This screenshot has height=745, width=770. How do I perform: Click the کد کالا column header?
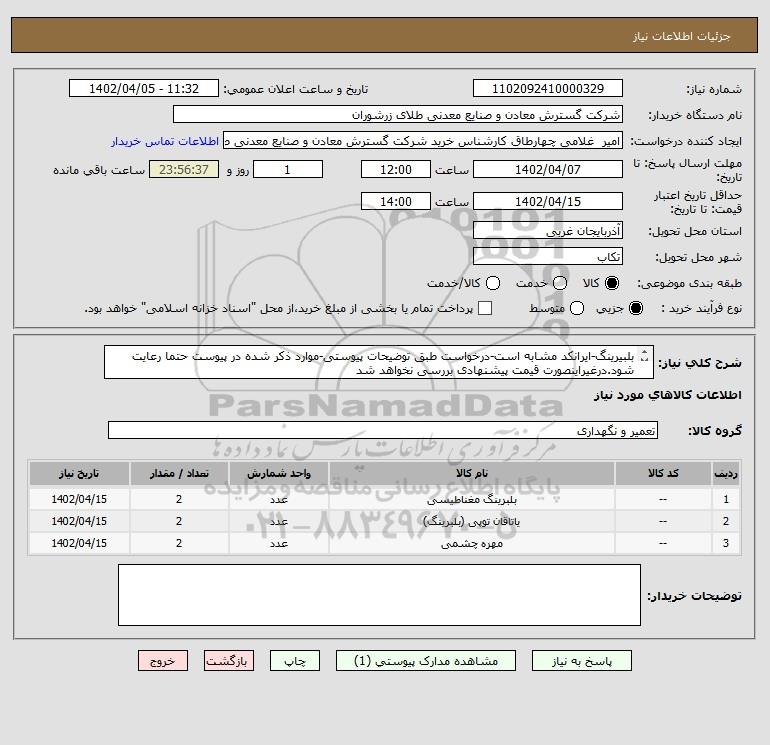click(663, 473)
